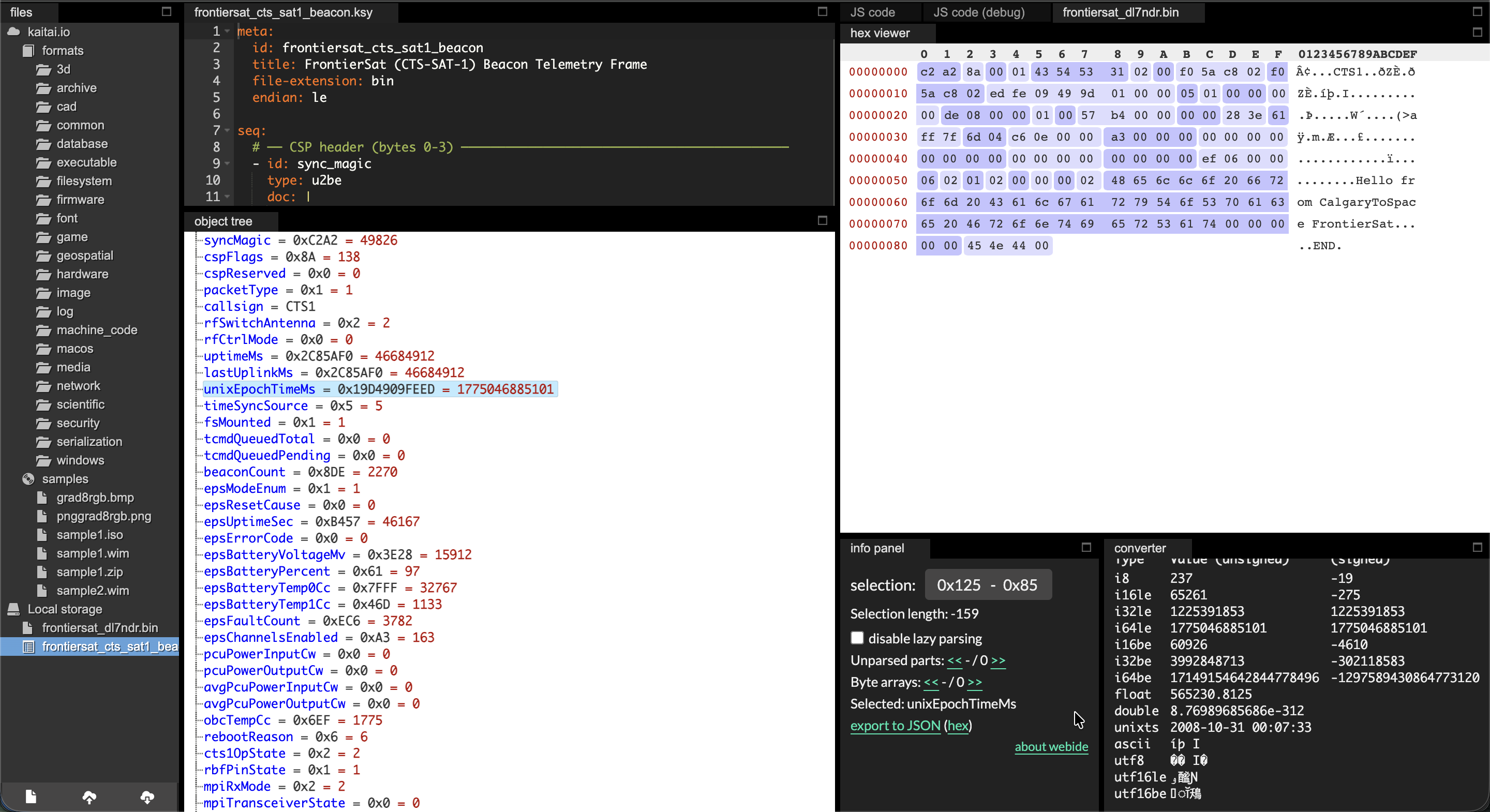
Task: Go to previous byte array
Action: [931, 683]
